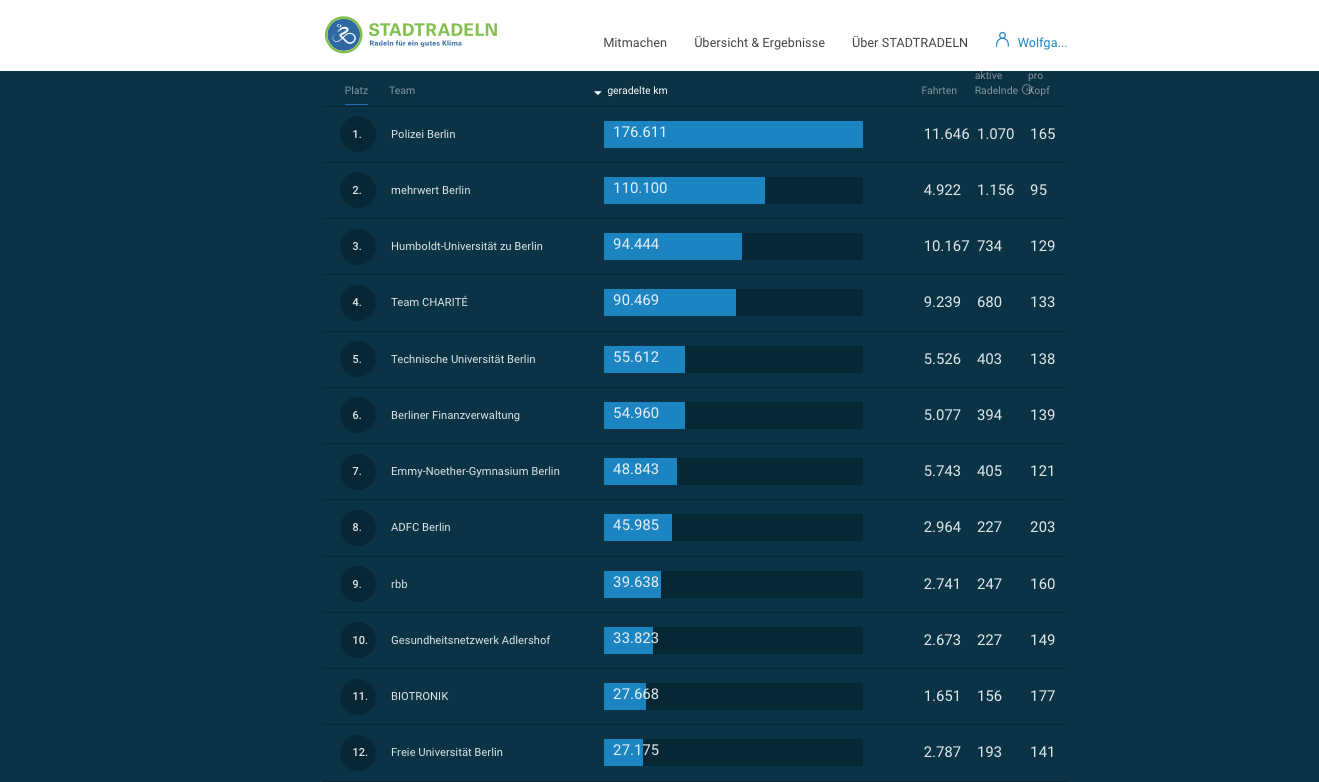Click active riders value 1.156

pos(996,190)
